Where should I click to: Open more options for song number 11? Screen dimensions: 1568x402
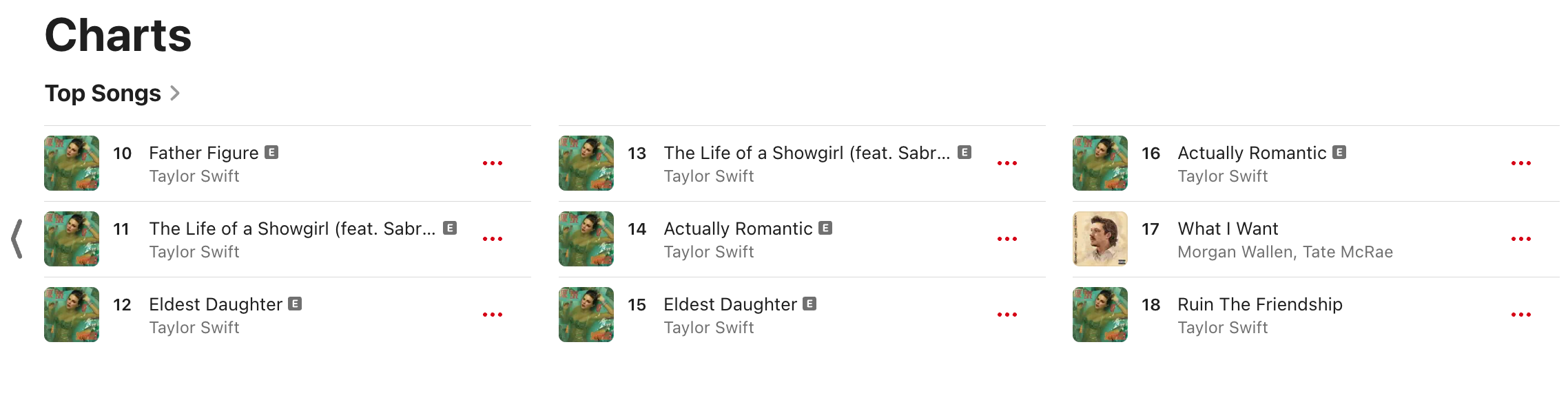point(493,239)
